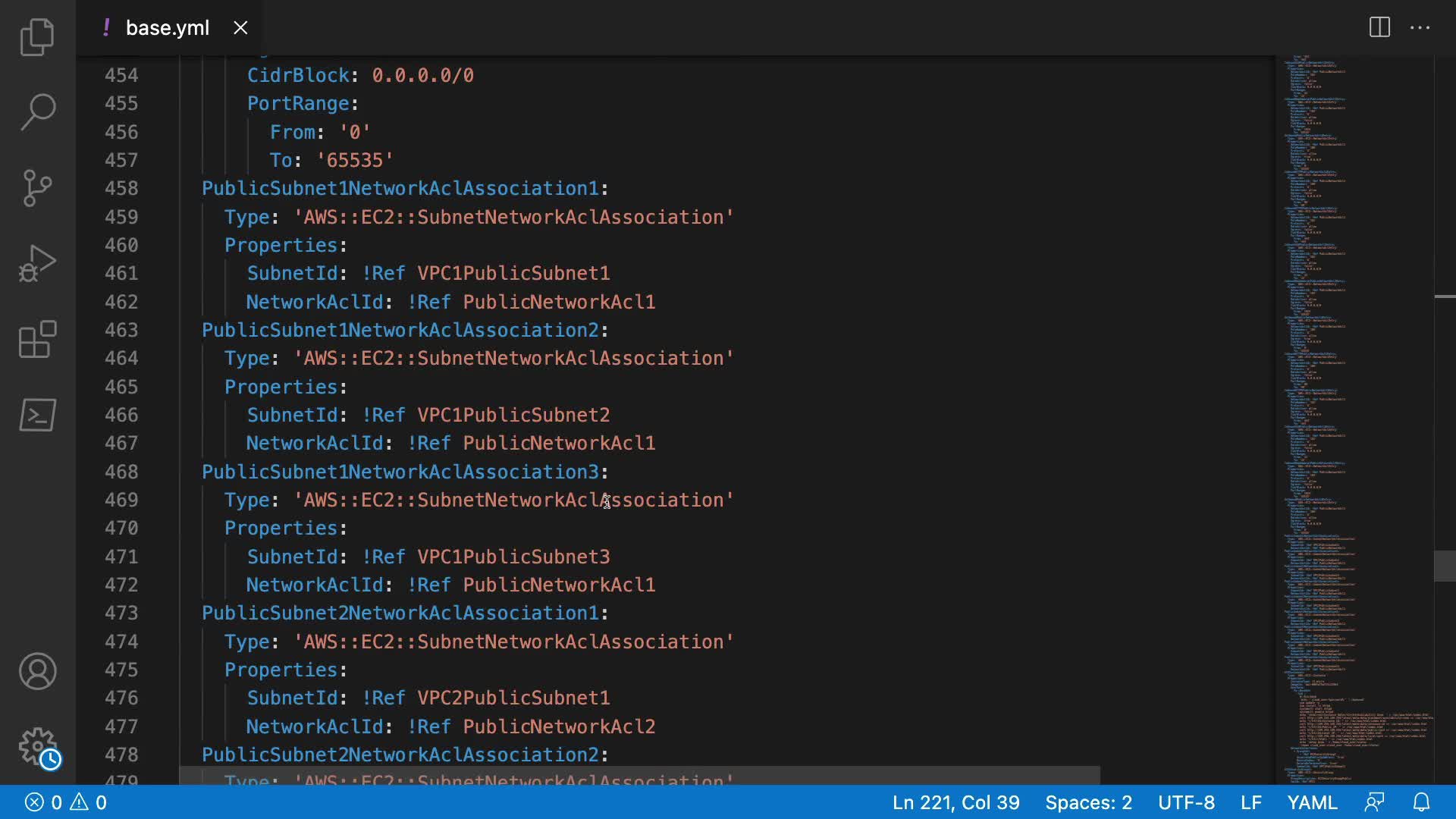Viewport: 1456px width, 819px height.
Task: Open the More Actions ellipsis menu
Action: tap(1420, 28)
